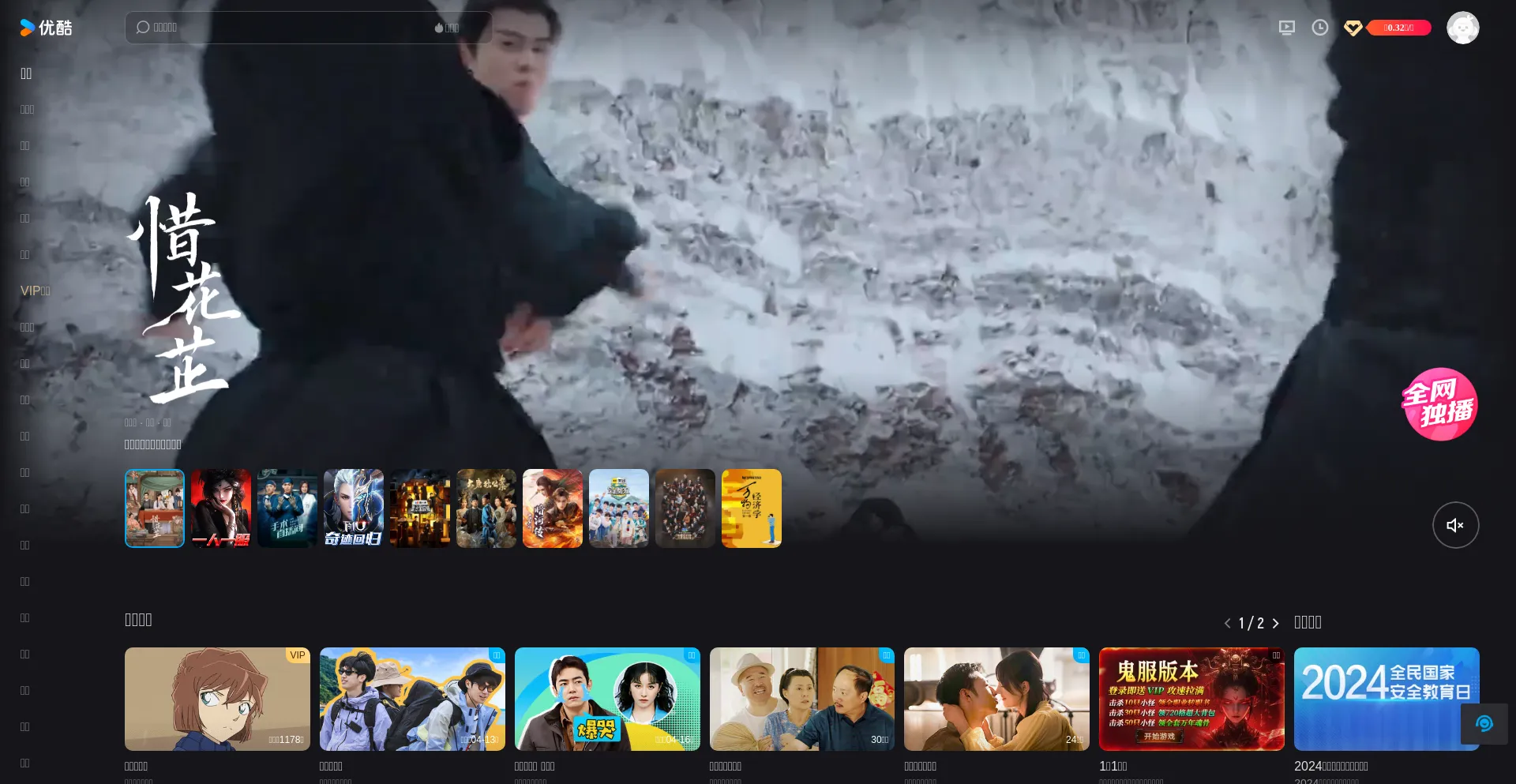Toggle the banner video mute speaker button
The width and height of the screenshot is (1516, 784).
(1455, 525)
